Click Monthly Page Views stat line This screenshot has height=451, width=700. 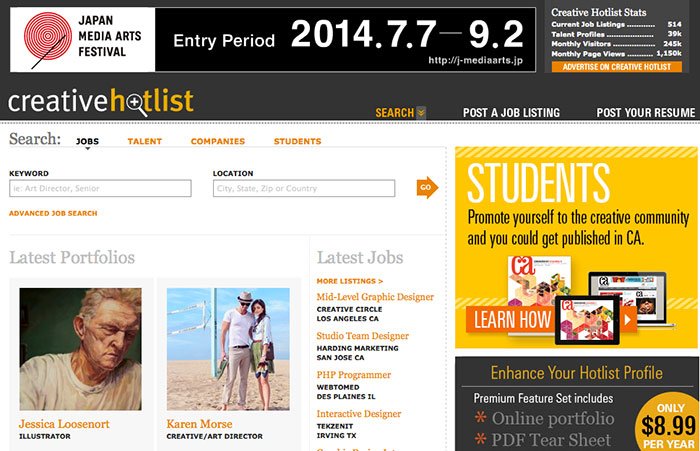(x=616, y=54)
